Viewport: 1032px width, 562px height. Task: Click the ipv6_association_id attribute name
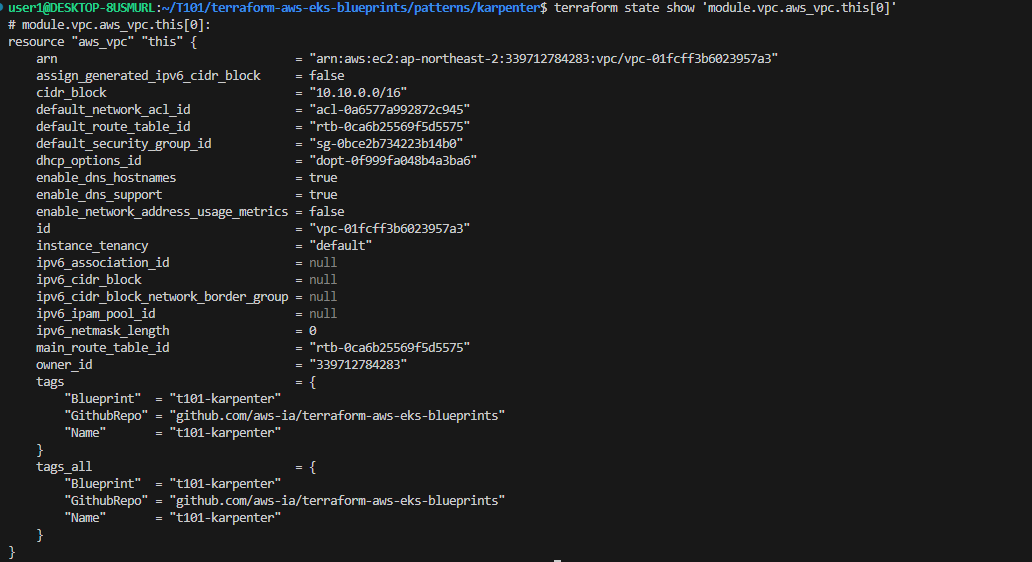(x=103, y=263)
